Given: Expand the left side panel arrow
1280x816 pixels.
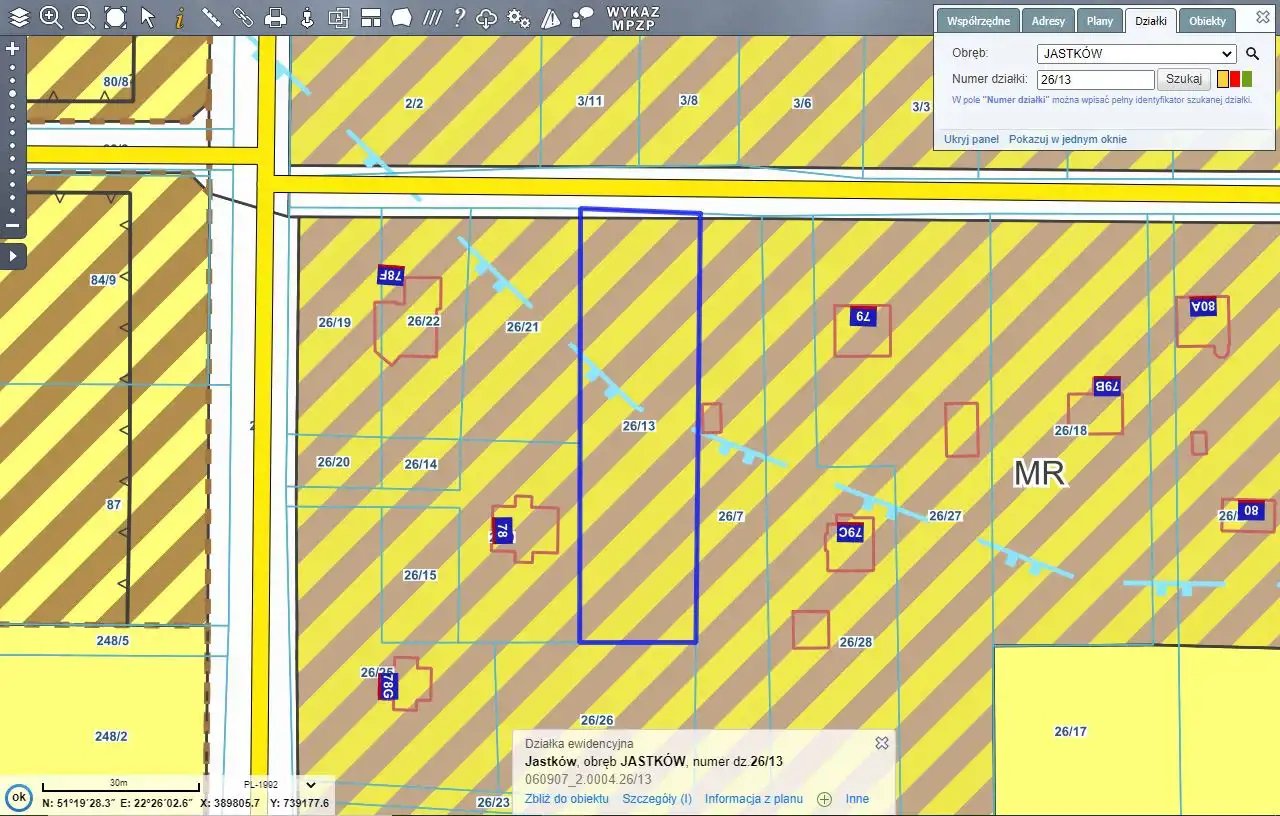Looking at the screenshot, I should tap(13, 256).
